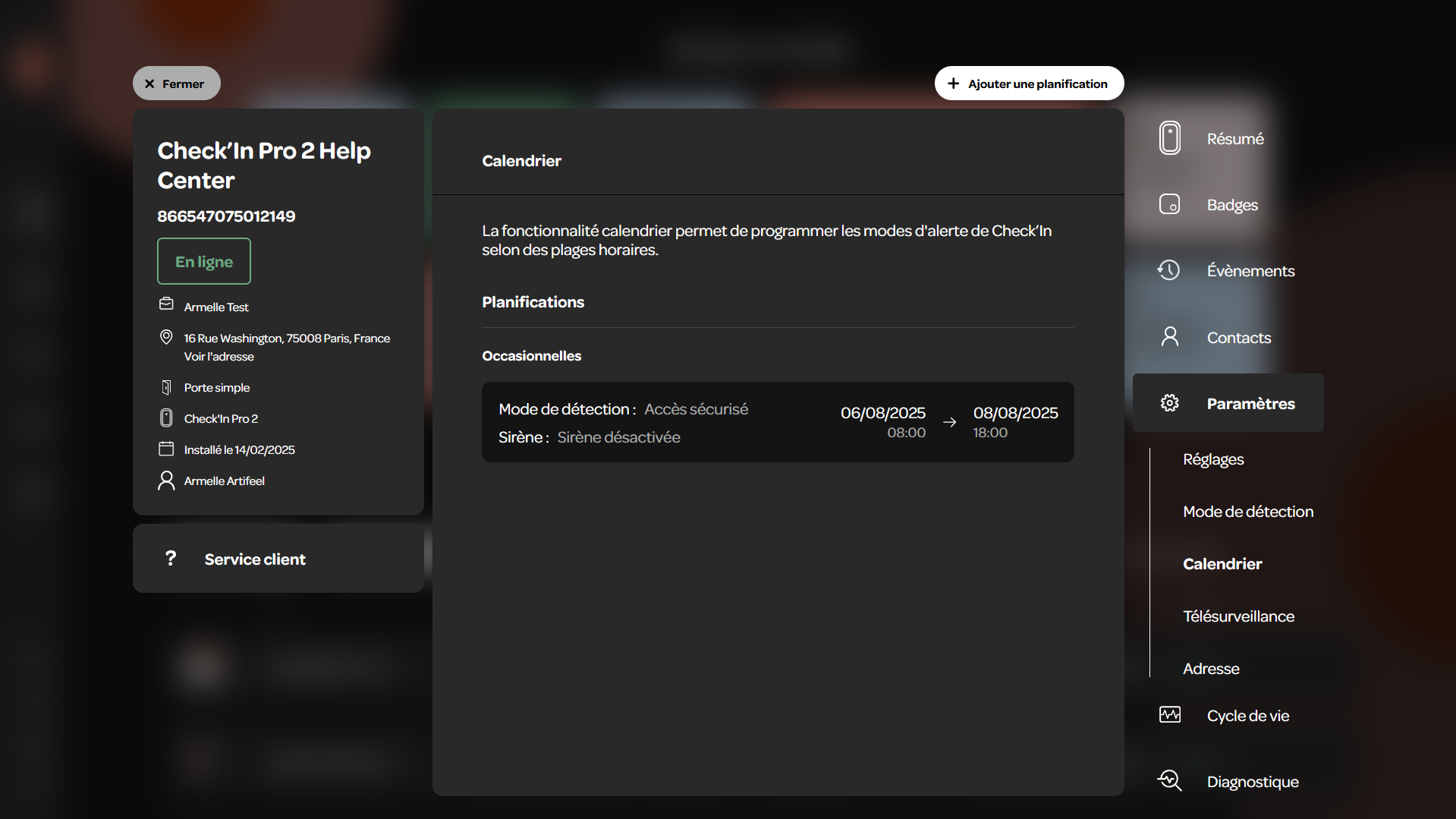Open the Télésurveillance settings
Image resolution: width=1456 pixels, height=819 pixels.
pos(1238,616)
